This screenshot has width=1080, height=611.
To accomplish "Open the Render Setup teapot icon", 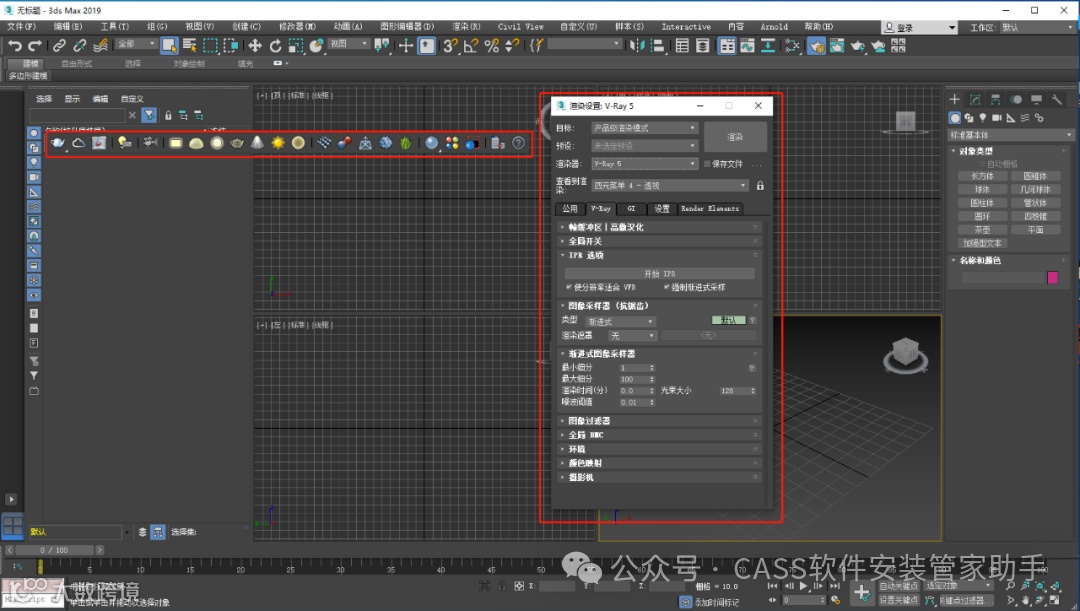I will [816, 45].
